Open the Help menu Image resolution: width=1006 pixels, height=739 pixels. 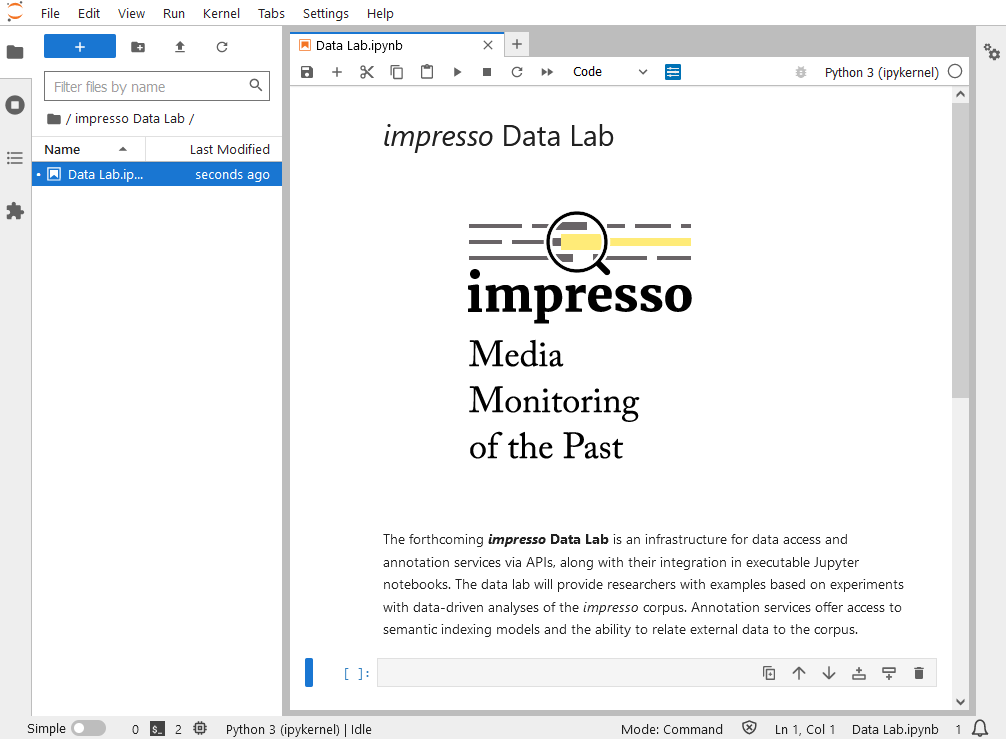[x=380, y=13]
